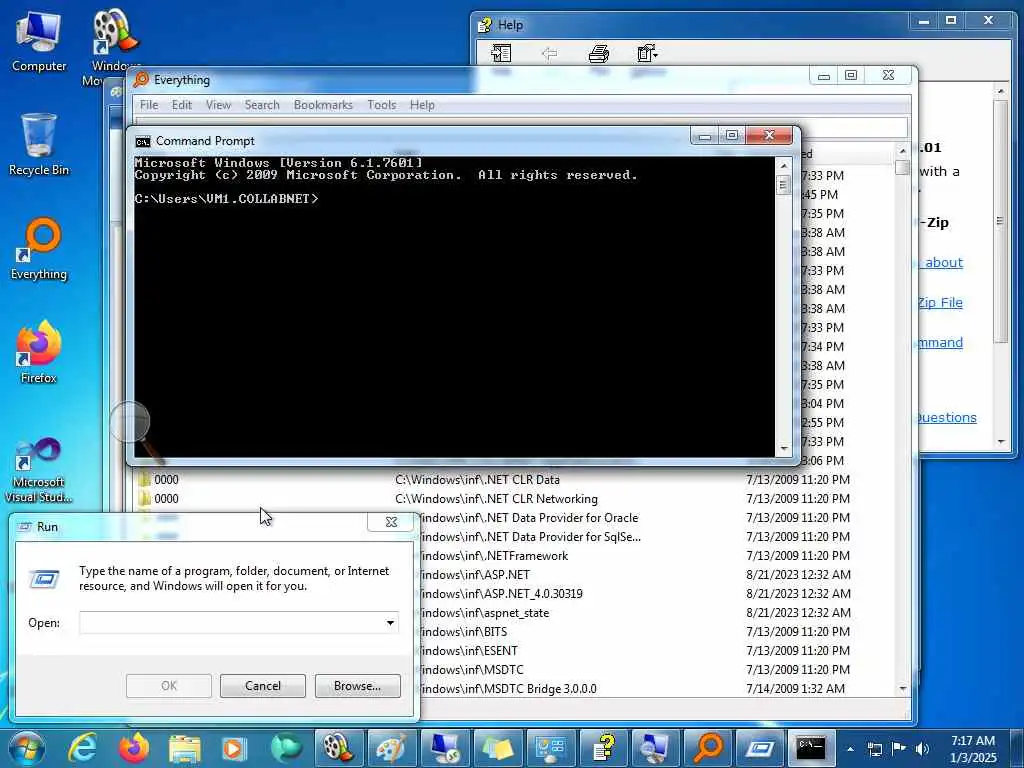The width and height of the screenshot is (1024, 768).
Task: Open the Recycle Bin desktop icon
Action: [x=39, y=144]
